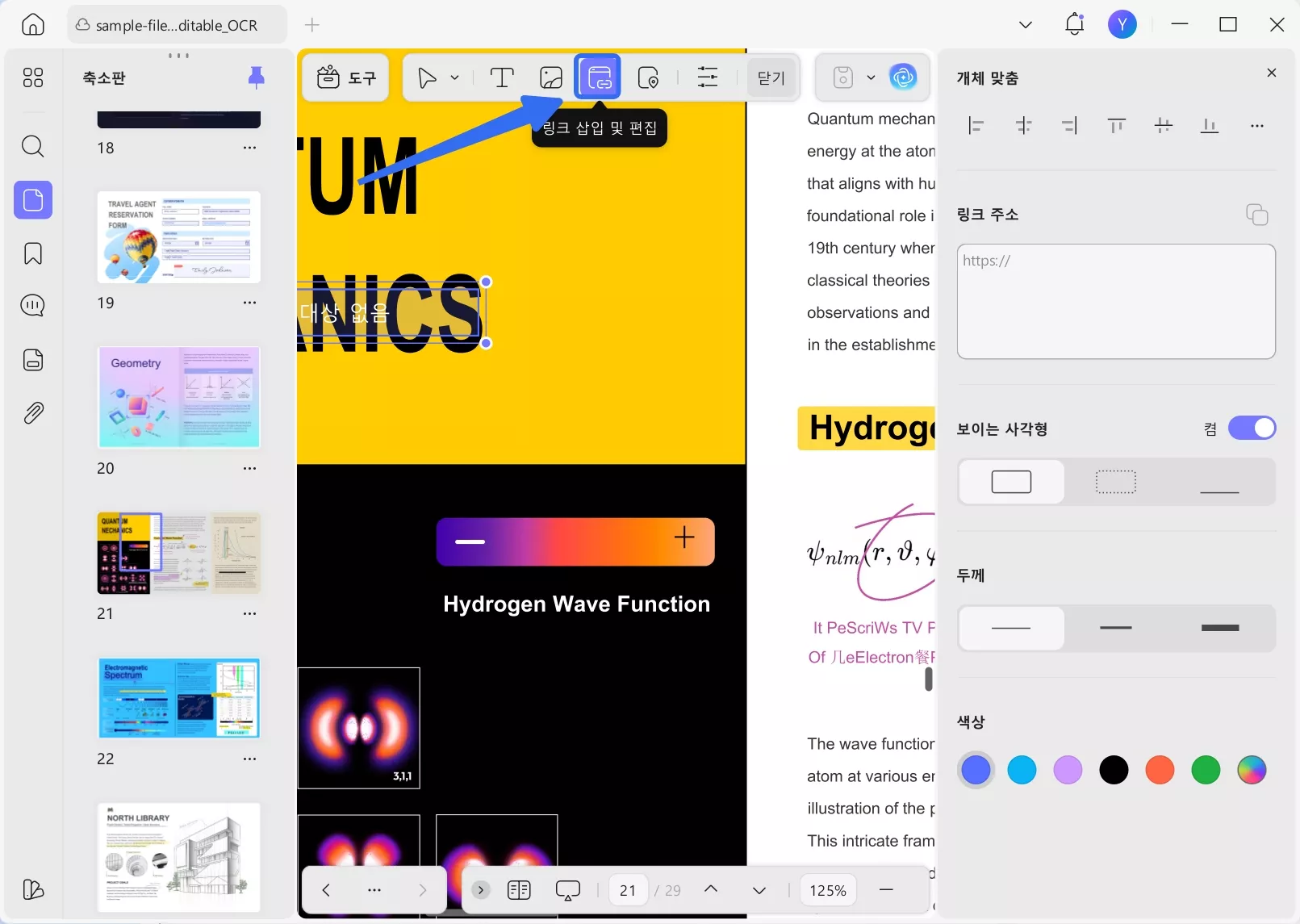
Task: Click the 닫기 close button
Action: [x=771, y=77]
